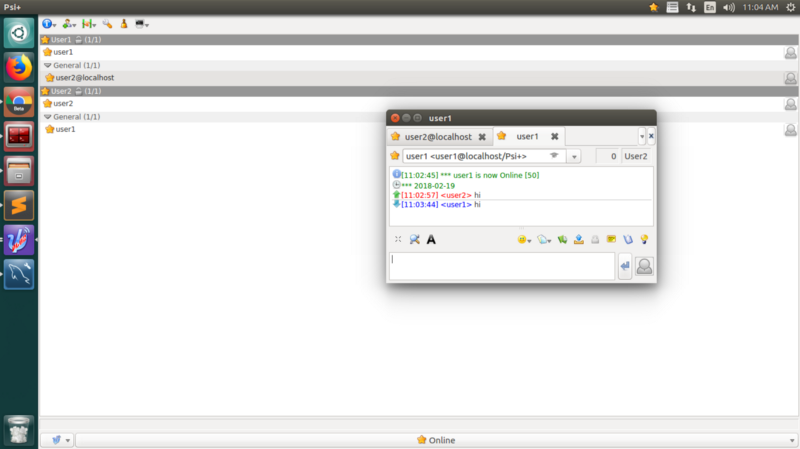Switch to the user2@localhost chat tab
The image size is (800, 449).
coord(439,136)
